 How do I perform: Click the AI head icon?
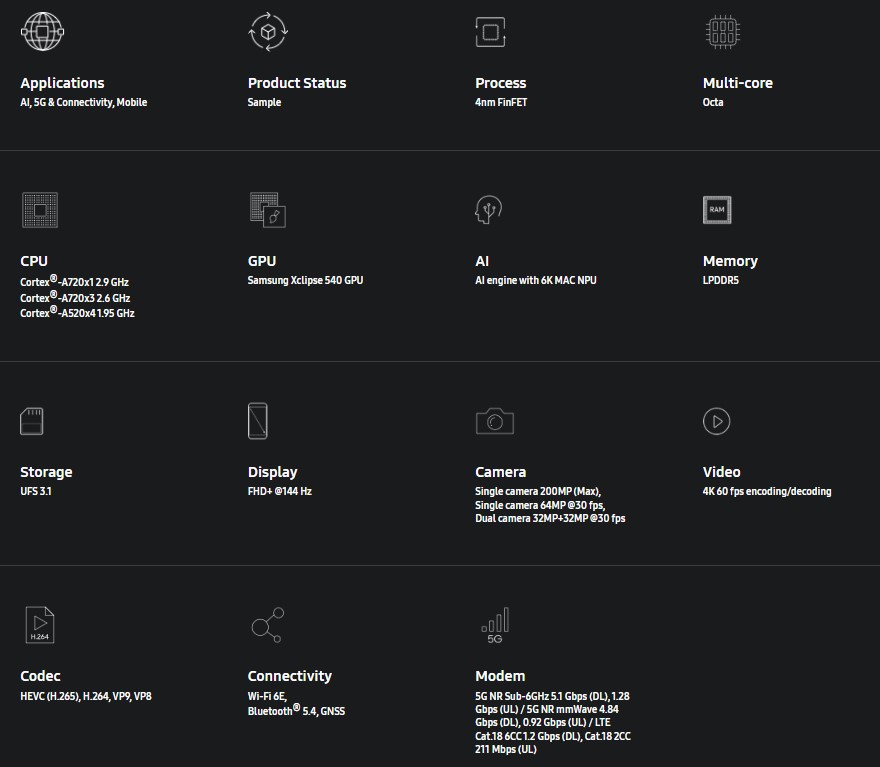point(488,209)
